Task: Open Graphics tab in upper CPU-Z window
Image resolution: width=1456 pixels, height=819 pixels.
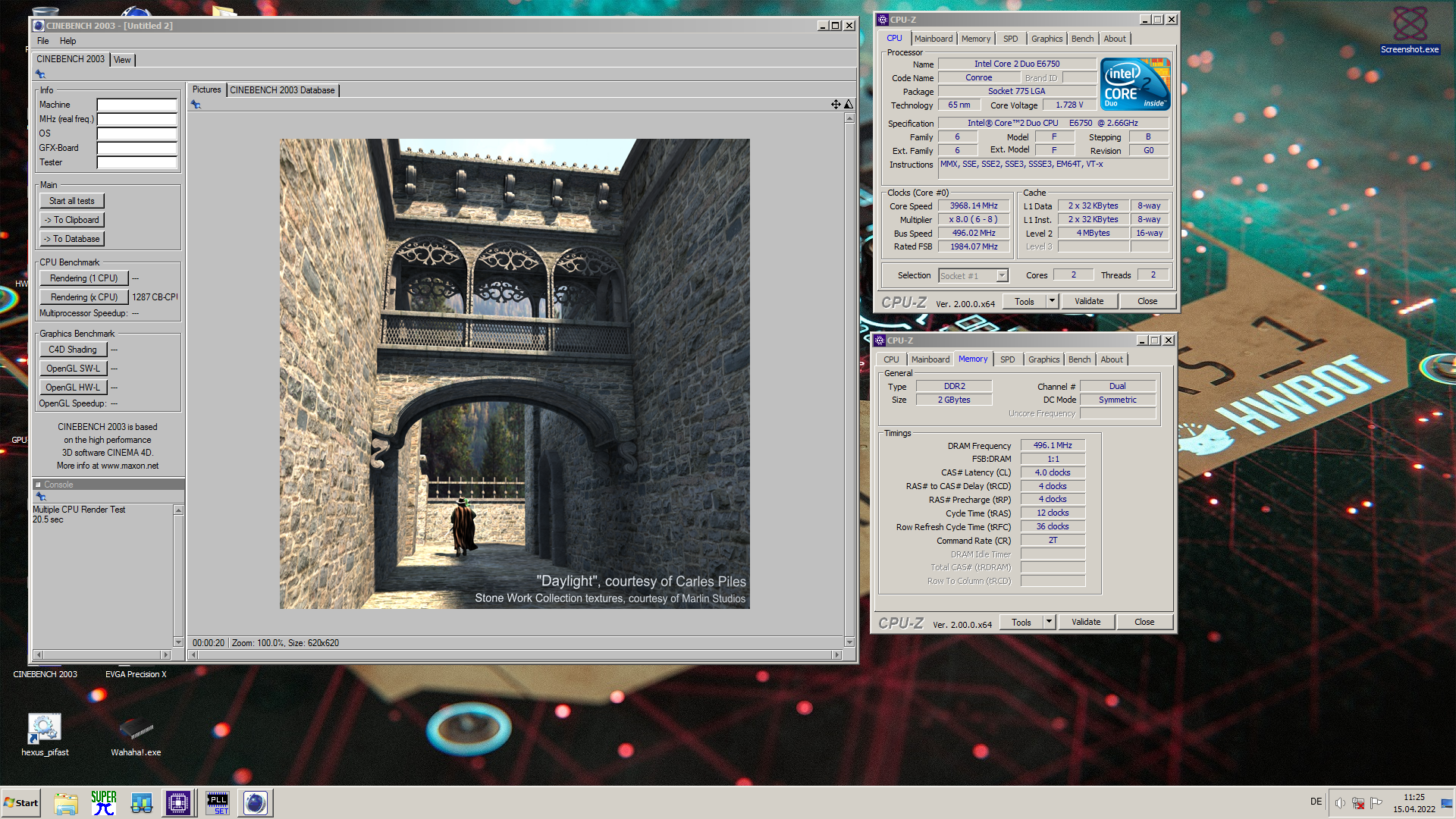Action: [1046, 39]
